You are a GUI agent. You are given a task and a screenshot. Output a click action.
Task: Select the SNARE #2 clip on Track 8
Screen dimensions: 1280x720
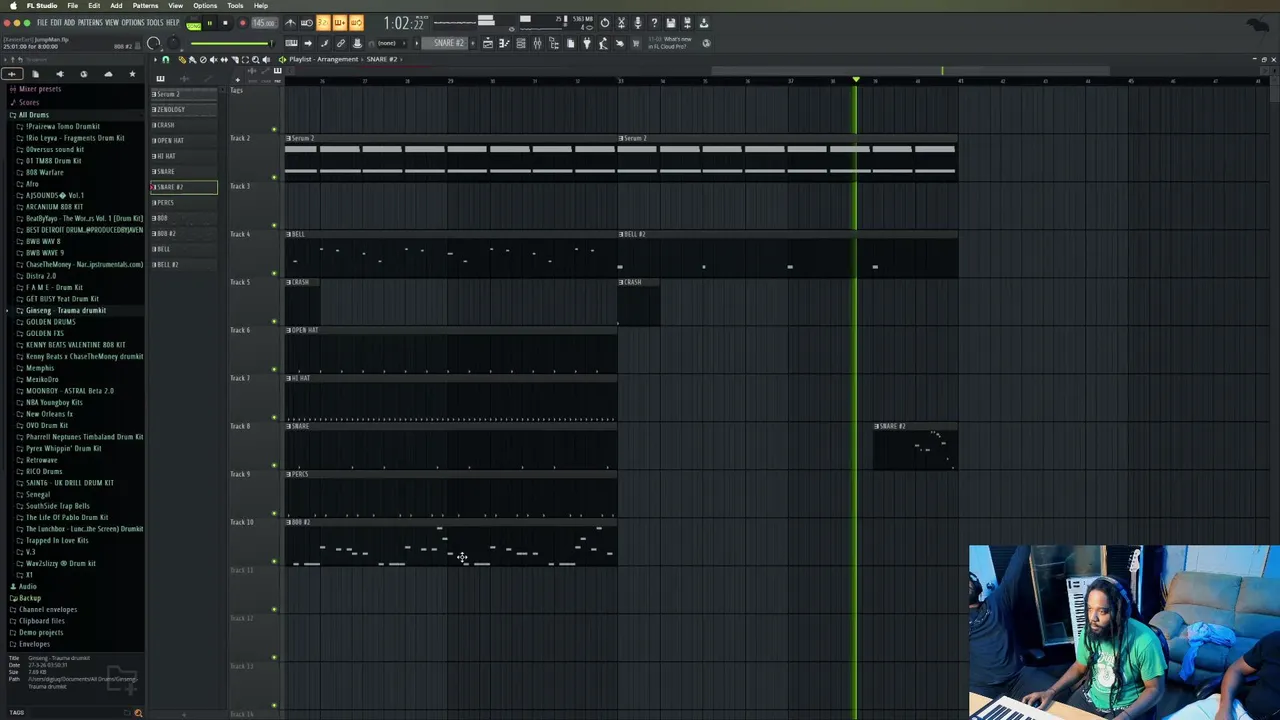tap(915, 446)
